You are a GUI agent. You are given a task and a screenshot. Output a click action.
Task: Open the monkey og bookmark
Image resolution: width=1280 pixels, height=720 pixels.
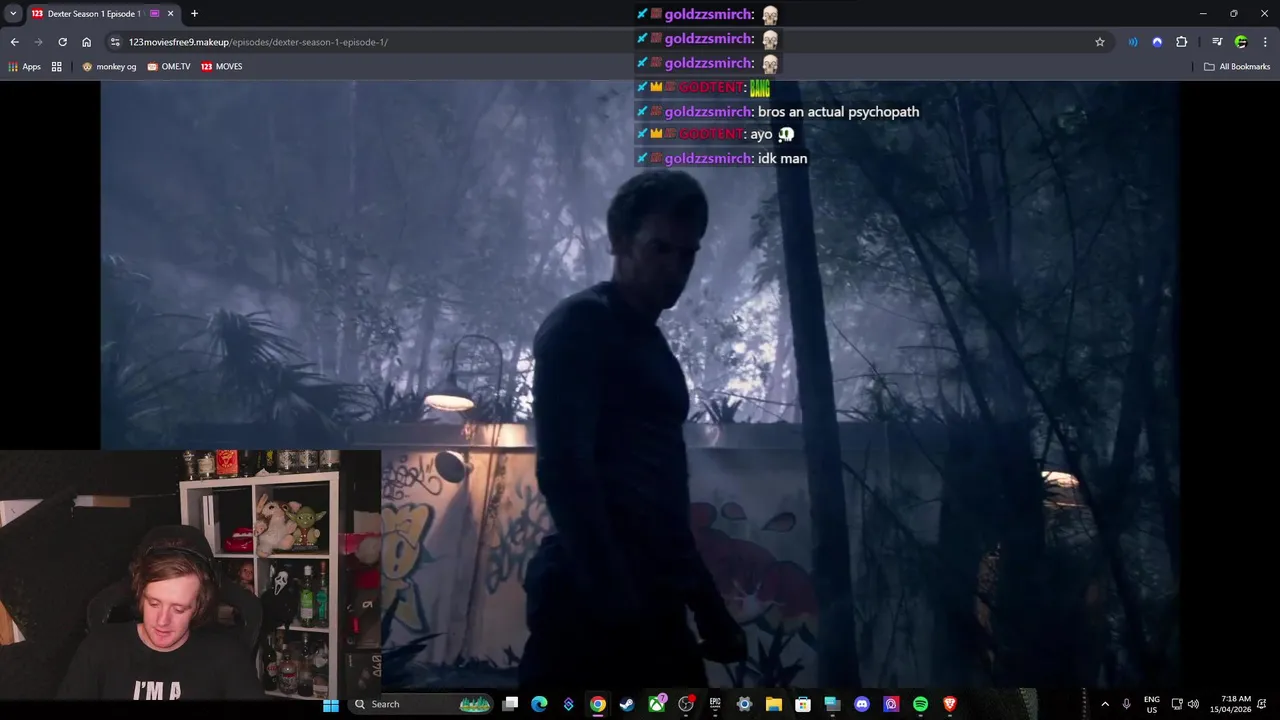(x=109, y=67)
